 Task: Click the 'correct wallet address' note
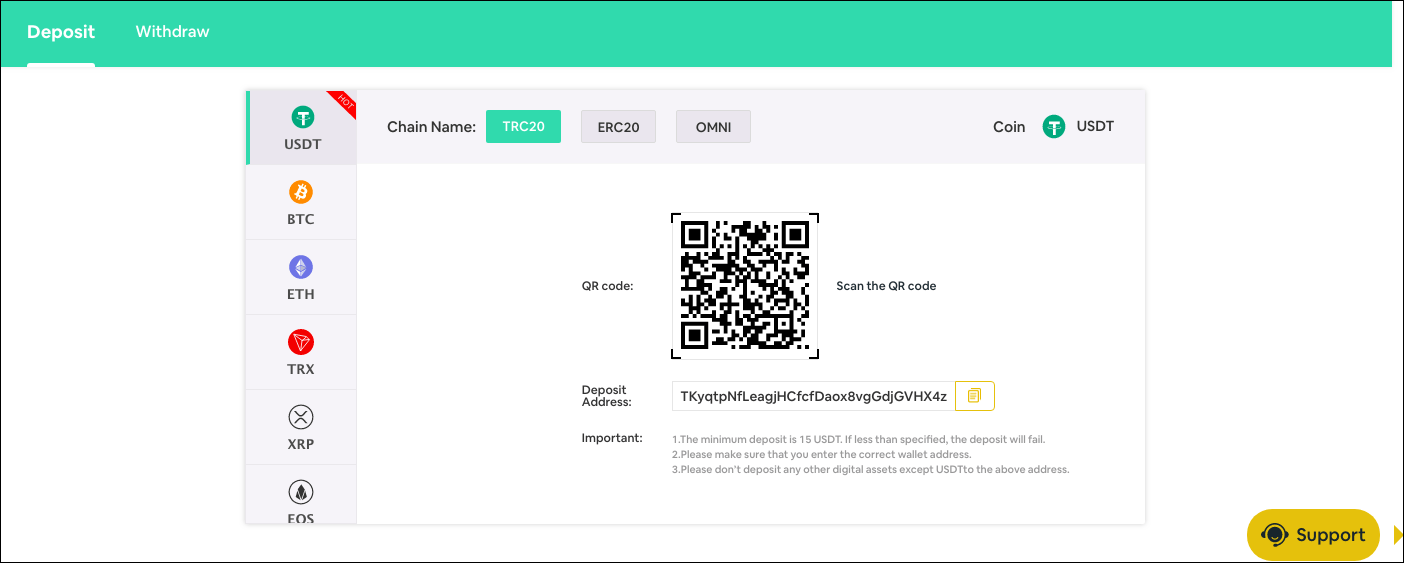coord(821,454)
